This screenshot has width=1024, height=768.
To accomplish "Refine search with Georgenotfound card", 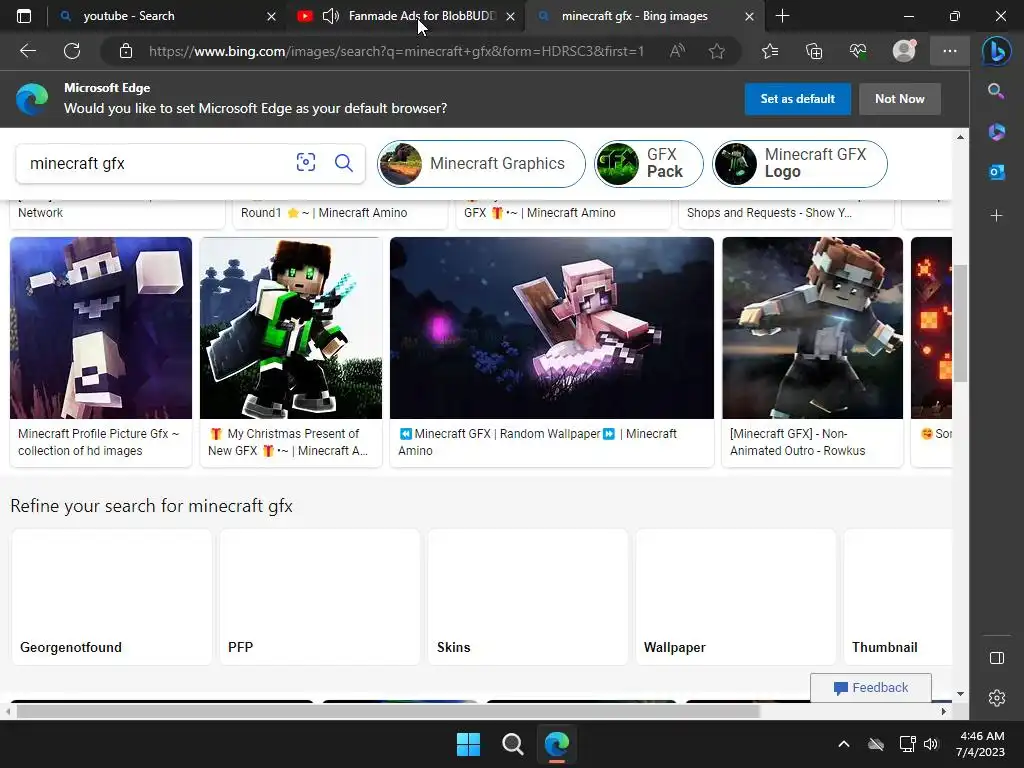I will (112, 597).
